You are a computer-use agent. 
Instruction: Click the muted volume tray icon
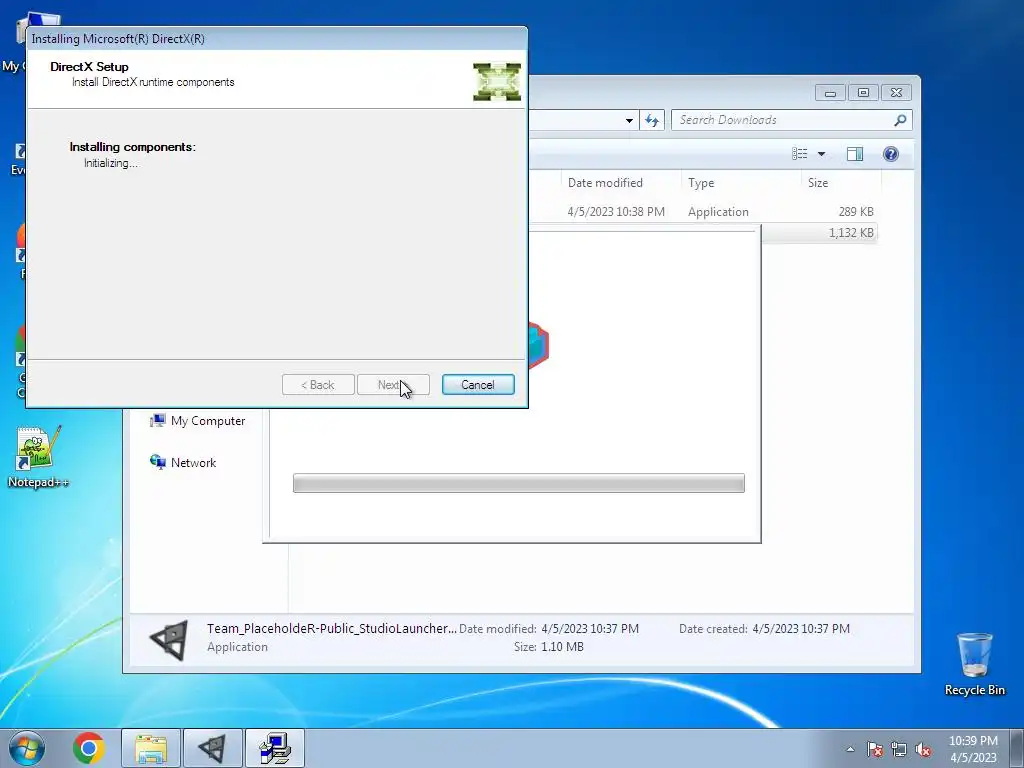(923, 749)
